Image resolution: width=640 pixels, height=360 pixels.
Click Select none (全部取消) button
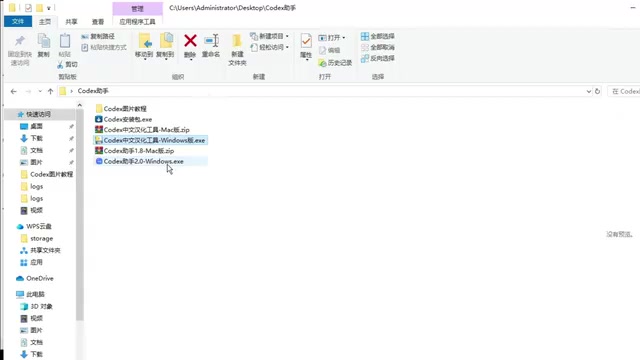click(378, 47)
